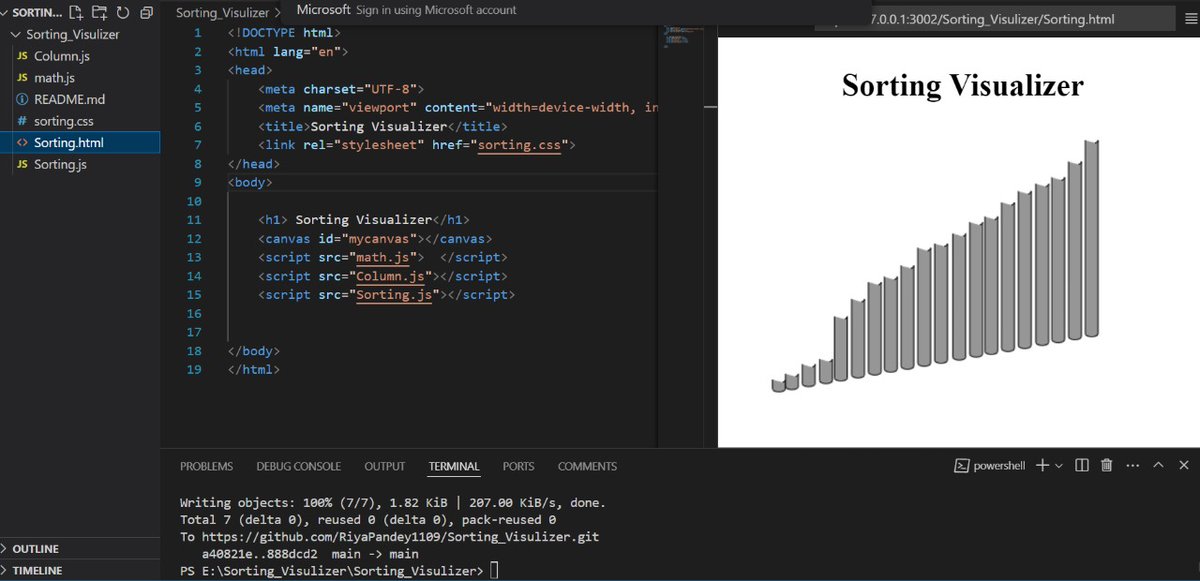This screenshot has height=581, width=1200.
Task: Click the tallest bar in the sorting canvas
Action: [1091, 239]
